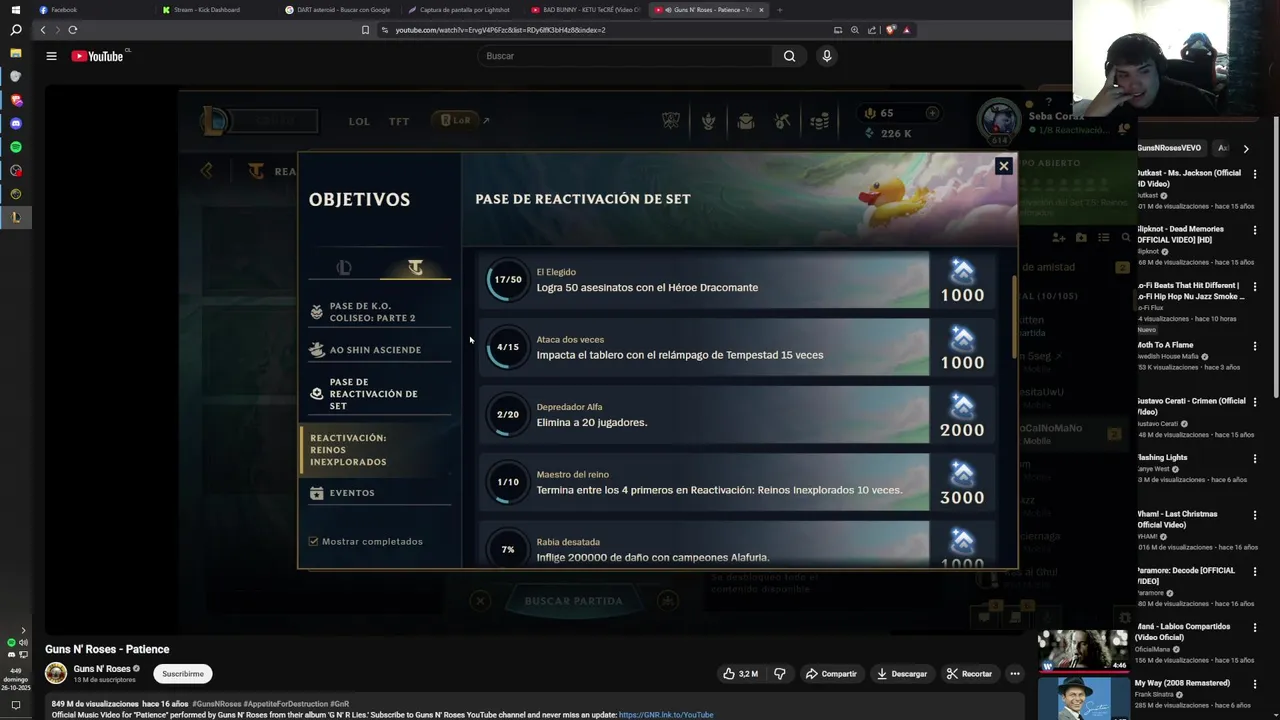
Task: Expand next filter chips arrow in sidebar
Action: coord(1246,149)
